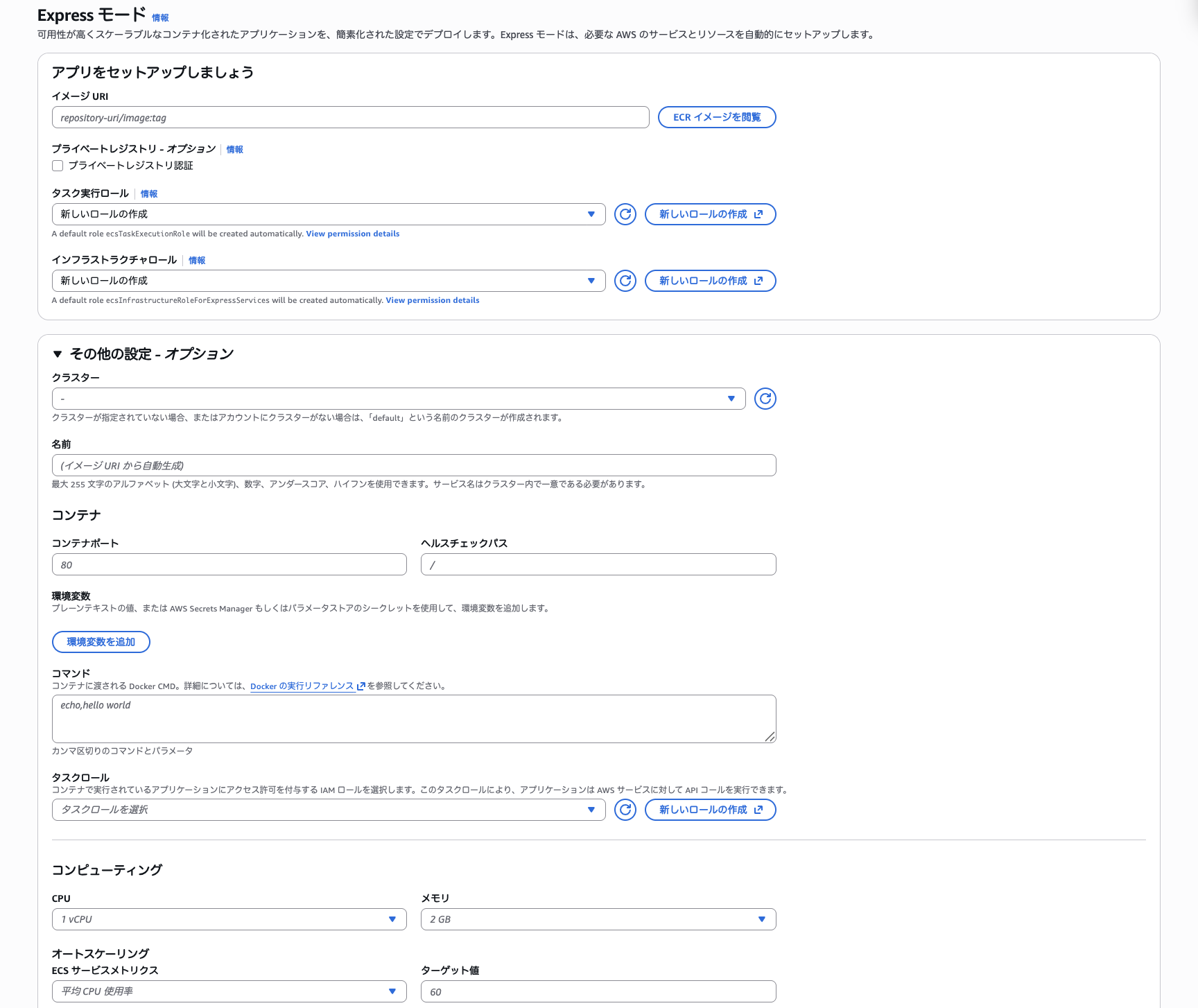Open the タスク実行ロール dropdown
Image resolution: width=1198 pixels, height=1008 pixels.
(328, 214)
